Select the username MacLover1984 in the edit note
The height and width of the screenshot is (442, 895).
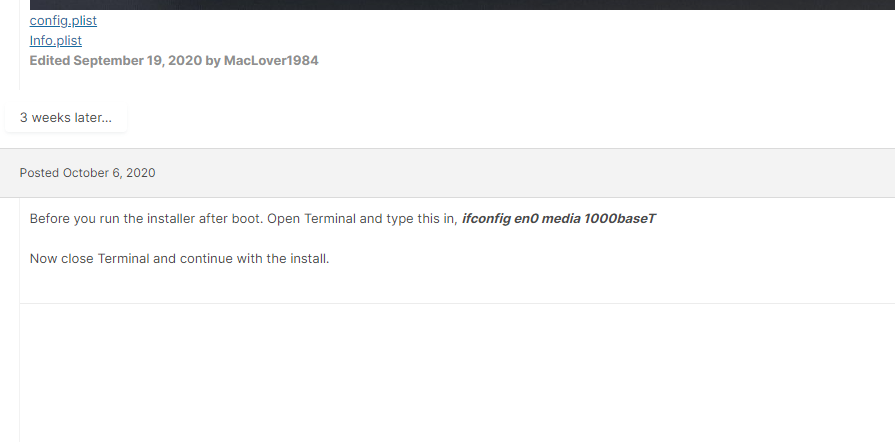click(x=271, y=61)
